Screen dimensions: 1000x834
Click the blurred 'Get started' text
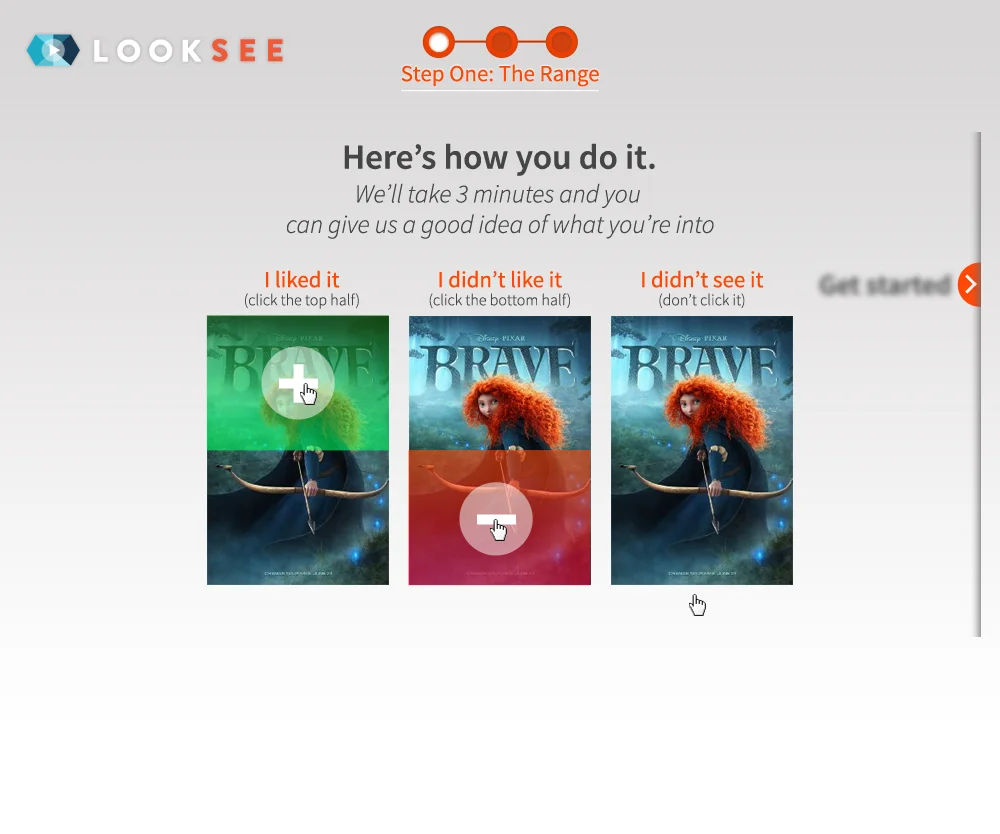pyautogui.click(x=885, y=284)
